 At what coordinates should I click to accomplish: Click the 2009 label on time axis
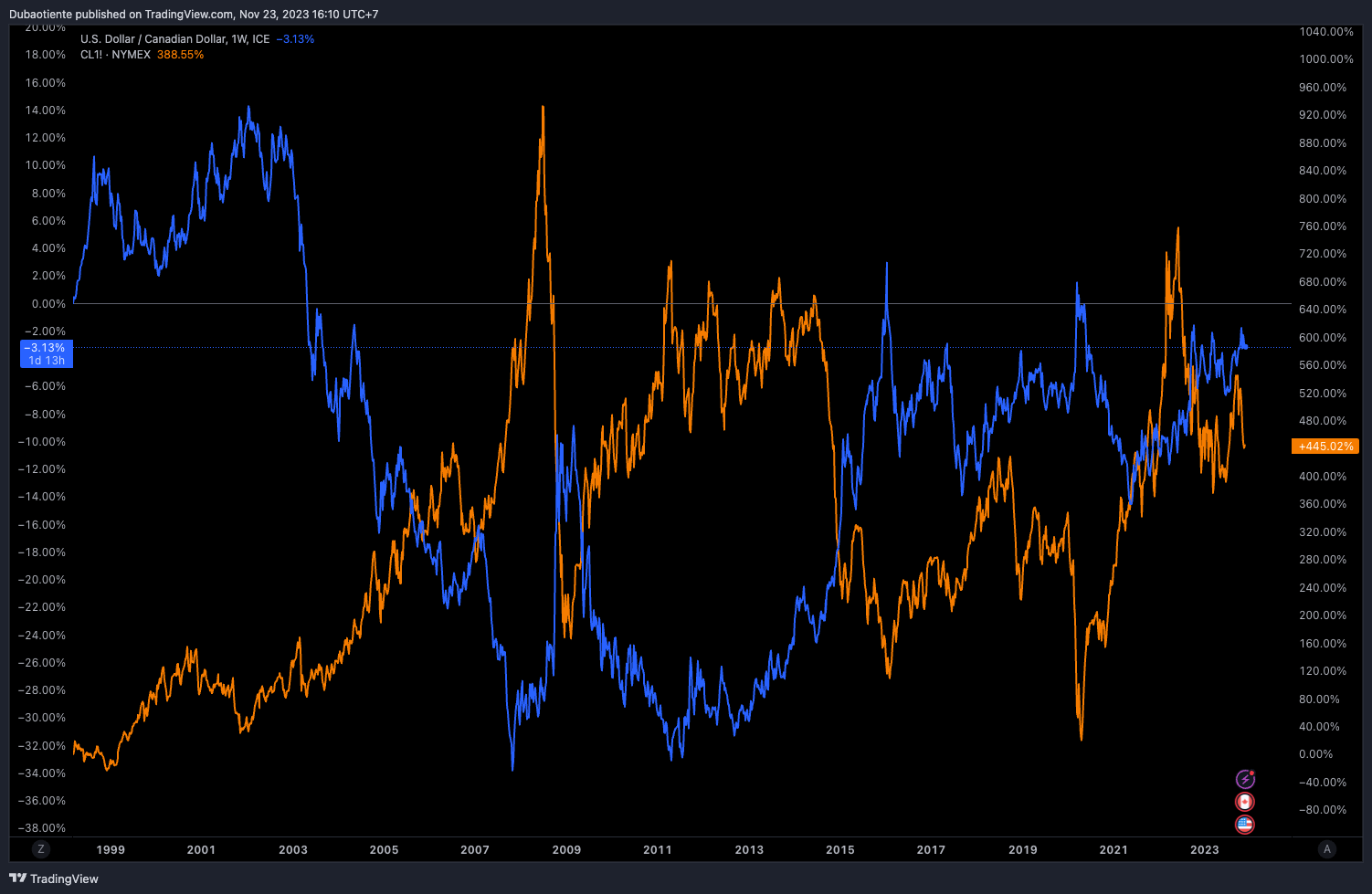pos(566,849)
